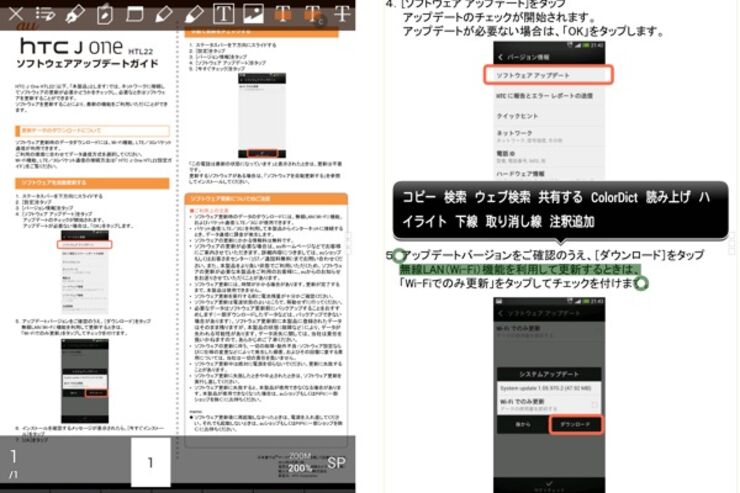Select the orange highlight T tool with c badge
The height and width of the screenshot is (493, 740).
(x=313, y=14)
